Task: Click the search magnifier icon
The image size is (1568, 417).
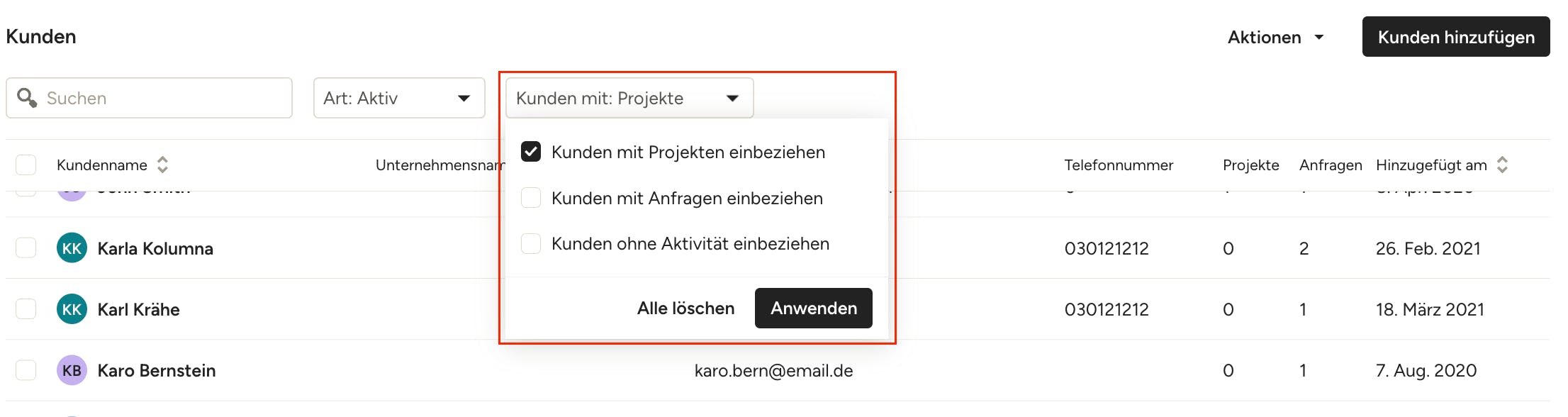Action: tap(27, 98)
